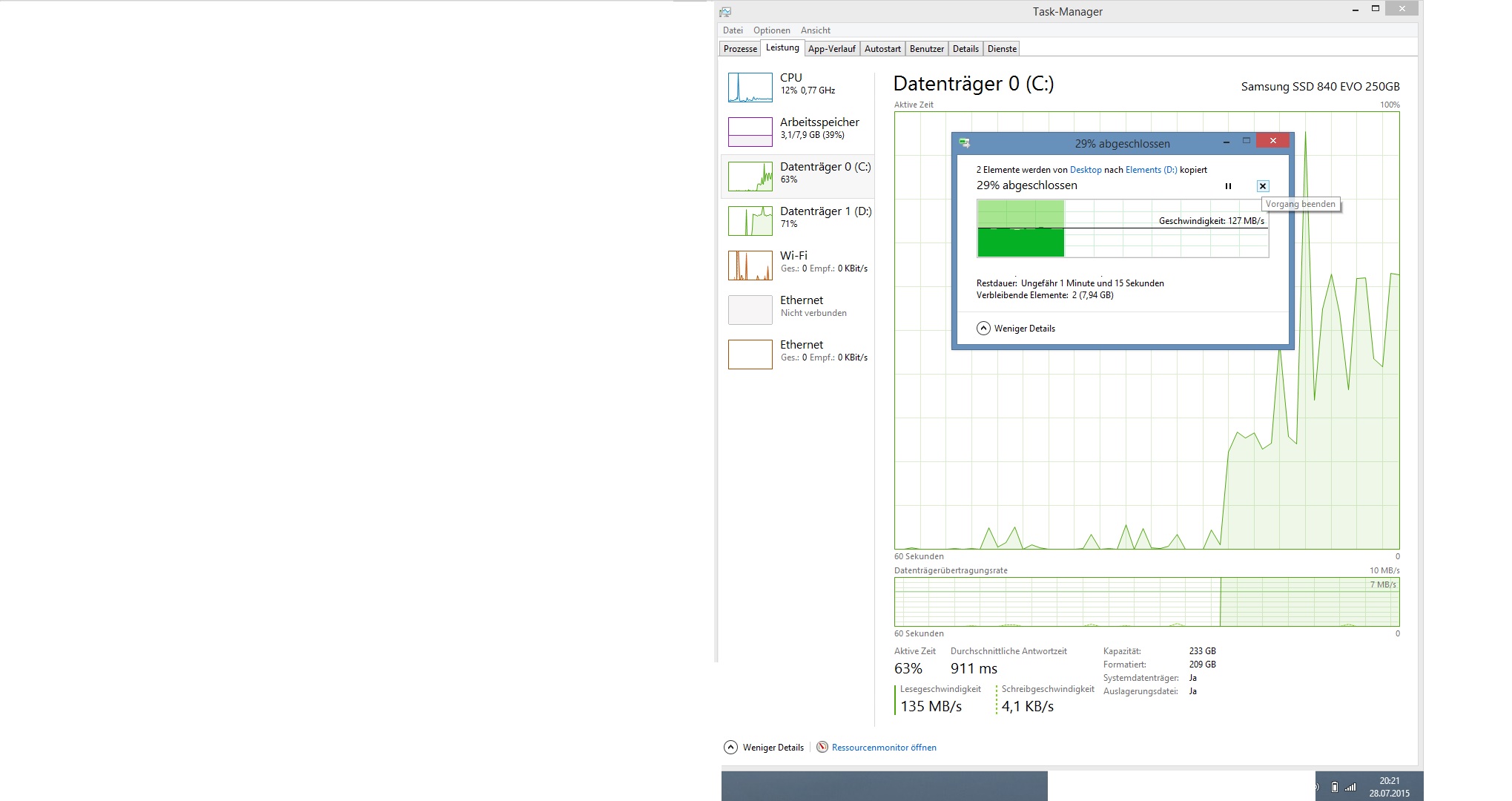Screen dimensions: 1512x801
Task: Open the Autostart tab
Action: coord(882,49)
